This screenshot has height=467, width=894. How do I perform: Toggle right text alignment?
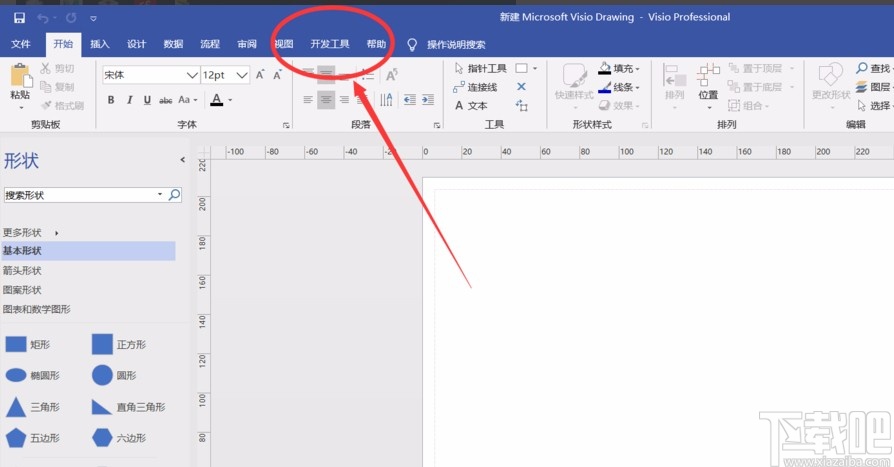344,100
